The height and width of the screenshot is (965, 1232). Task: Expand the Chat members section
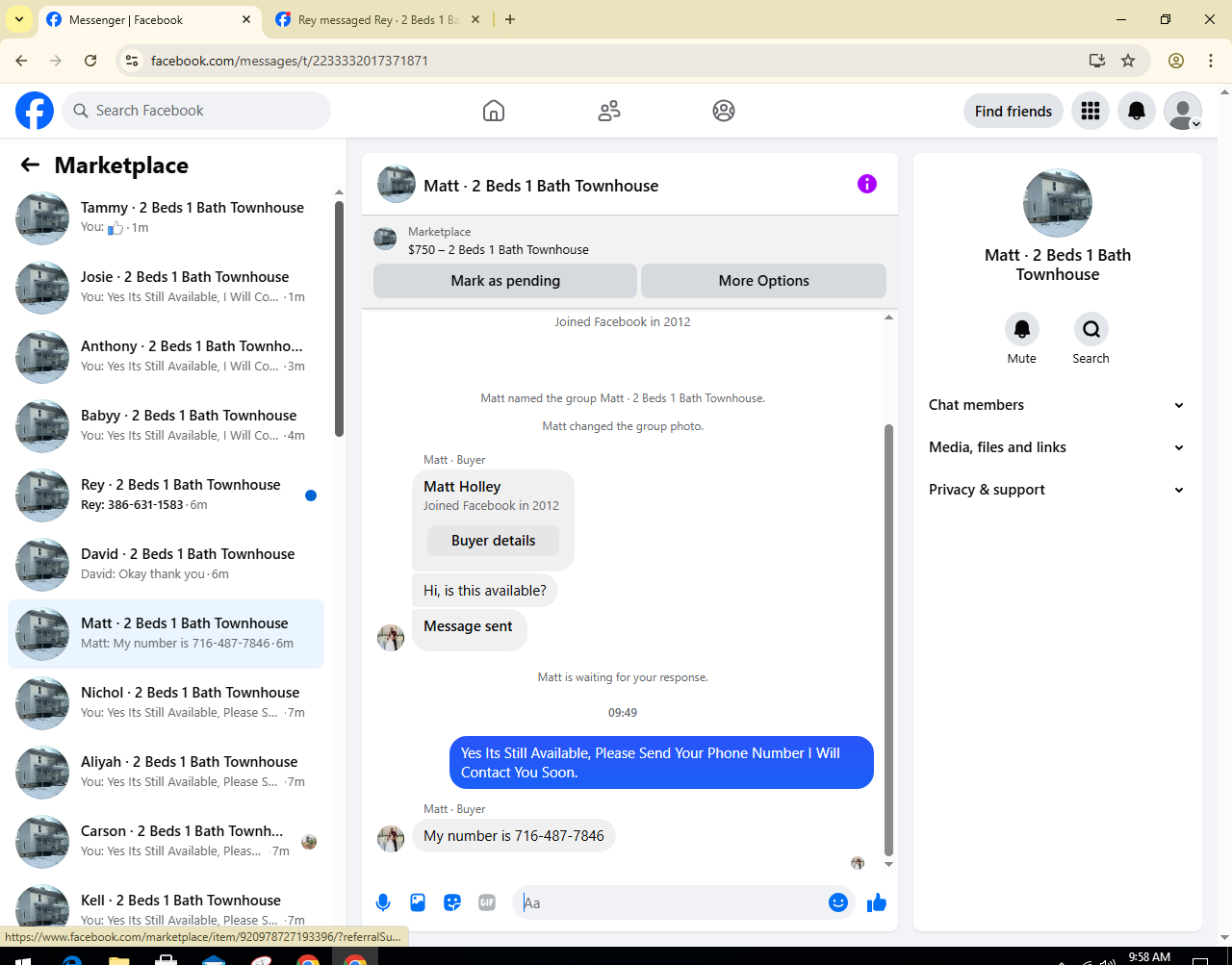(x=1057, y=405)
